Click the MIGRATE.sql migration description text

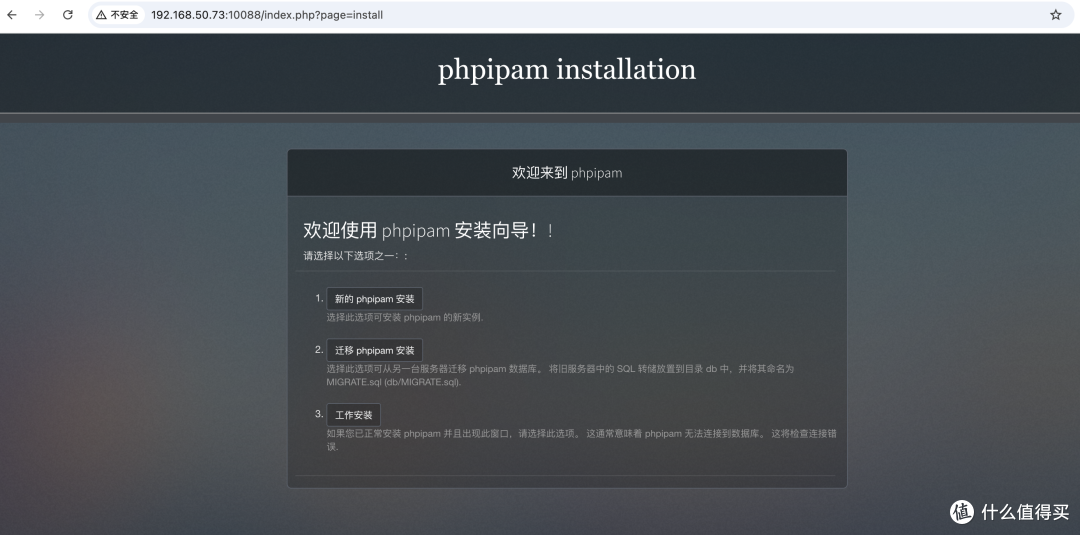point(560,375)
